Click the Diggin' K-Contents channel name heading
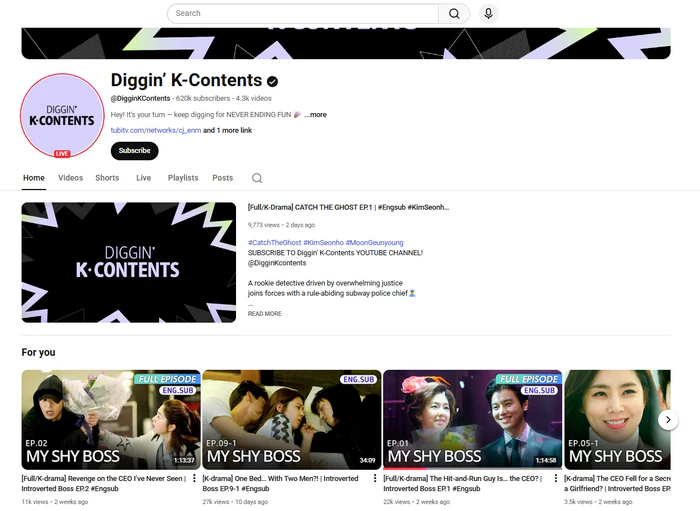 186,80
